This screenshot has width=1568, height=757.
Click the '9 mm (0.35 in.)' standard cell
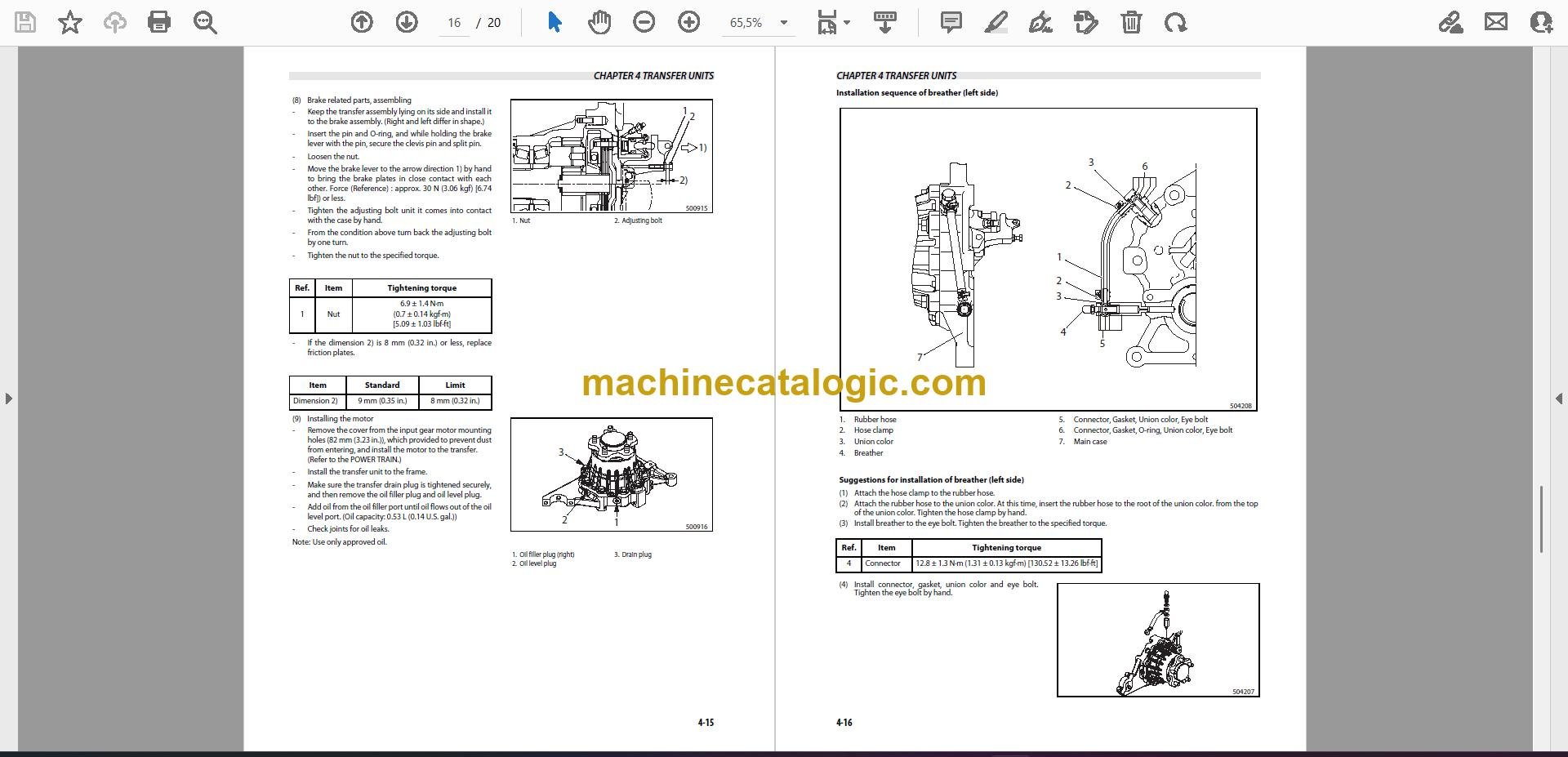tap(382, 401)
